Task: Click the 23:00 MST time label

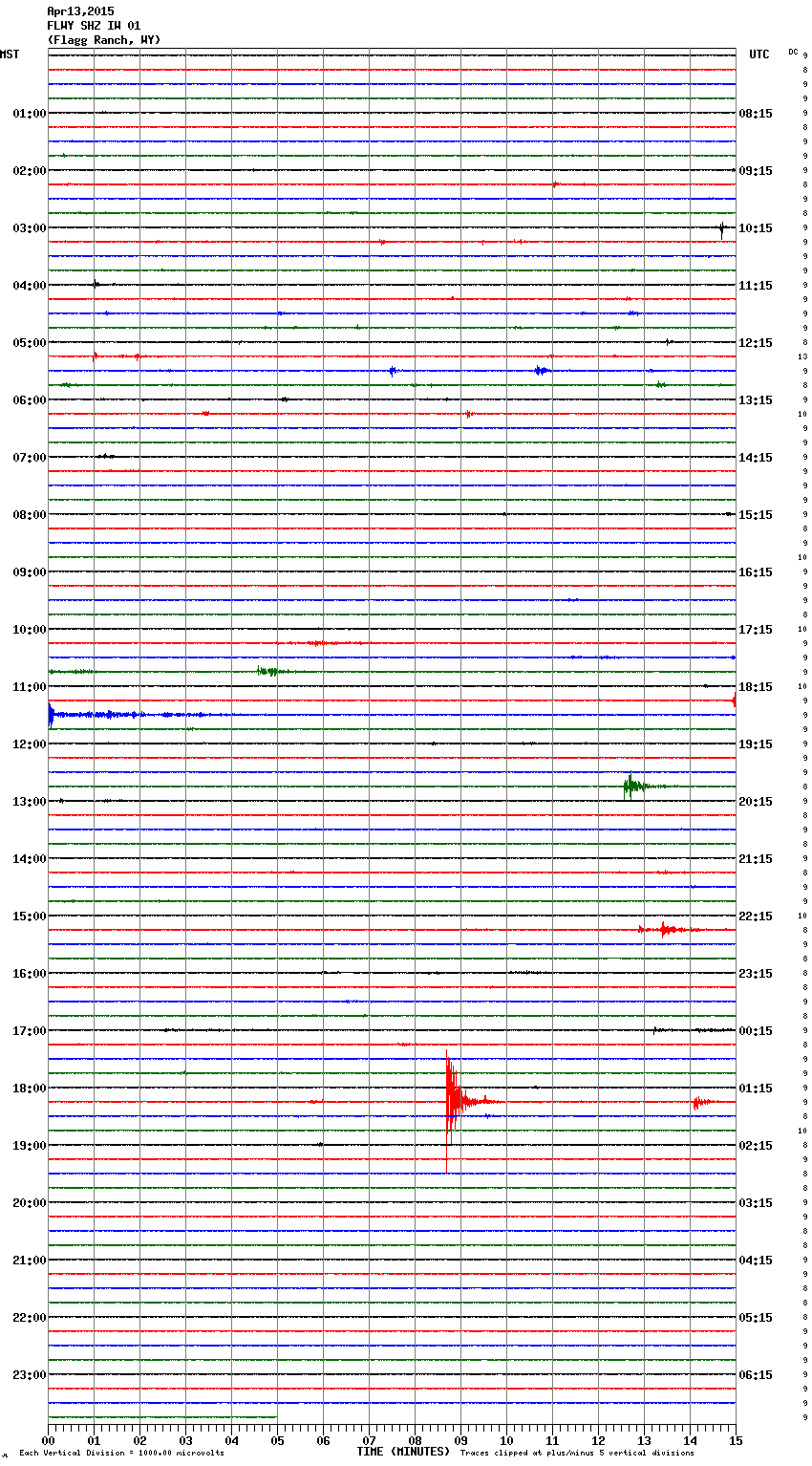Action: coord(29,1375)
